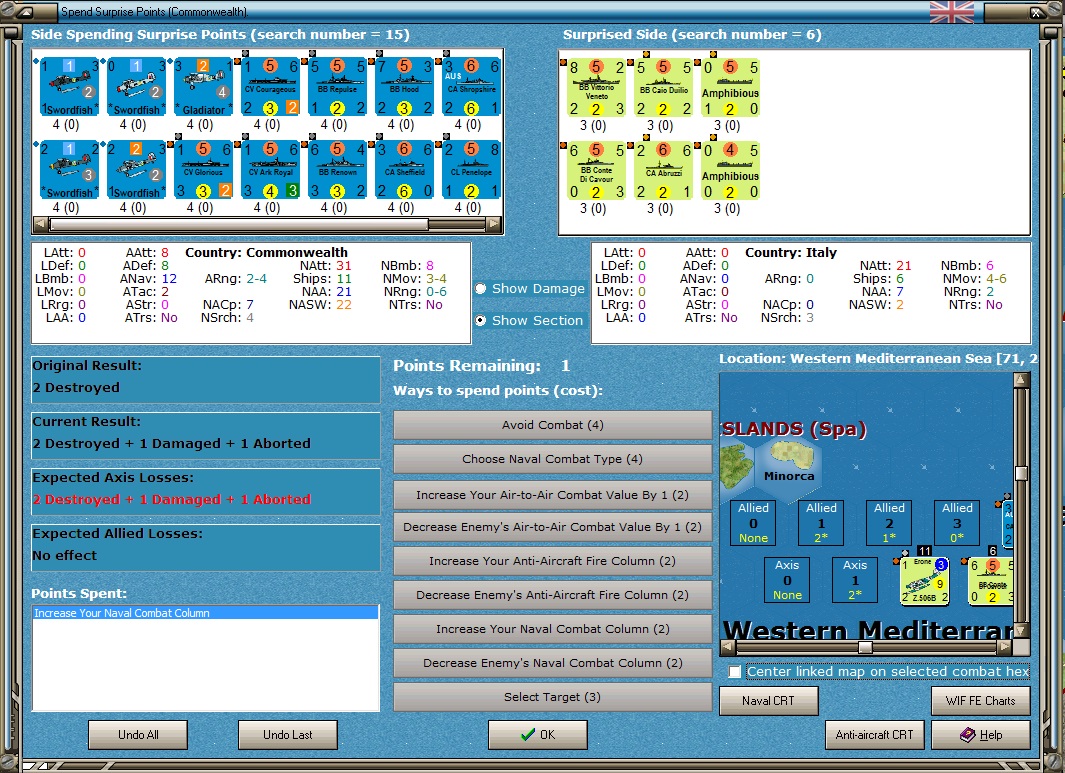Click Select Target (3)
Image resolution: width=1065 pixels, height=773 pixels.
pos(552,697)
